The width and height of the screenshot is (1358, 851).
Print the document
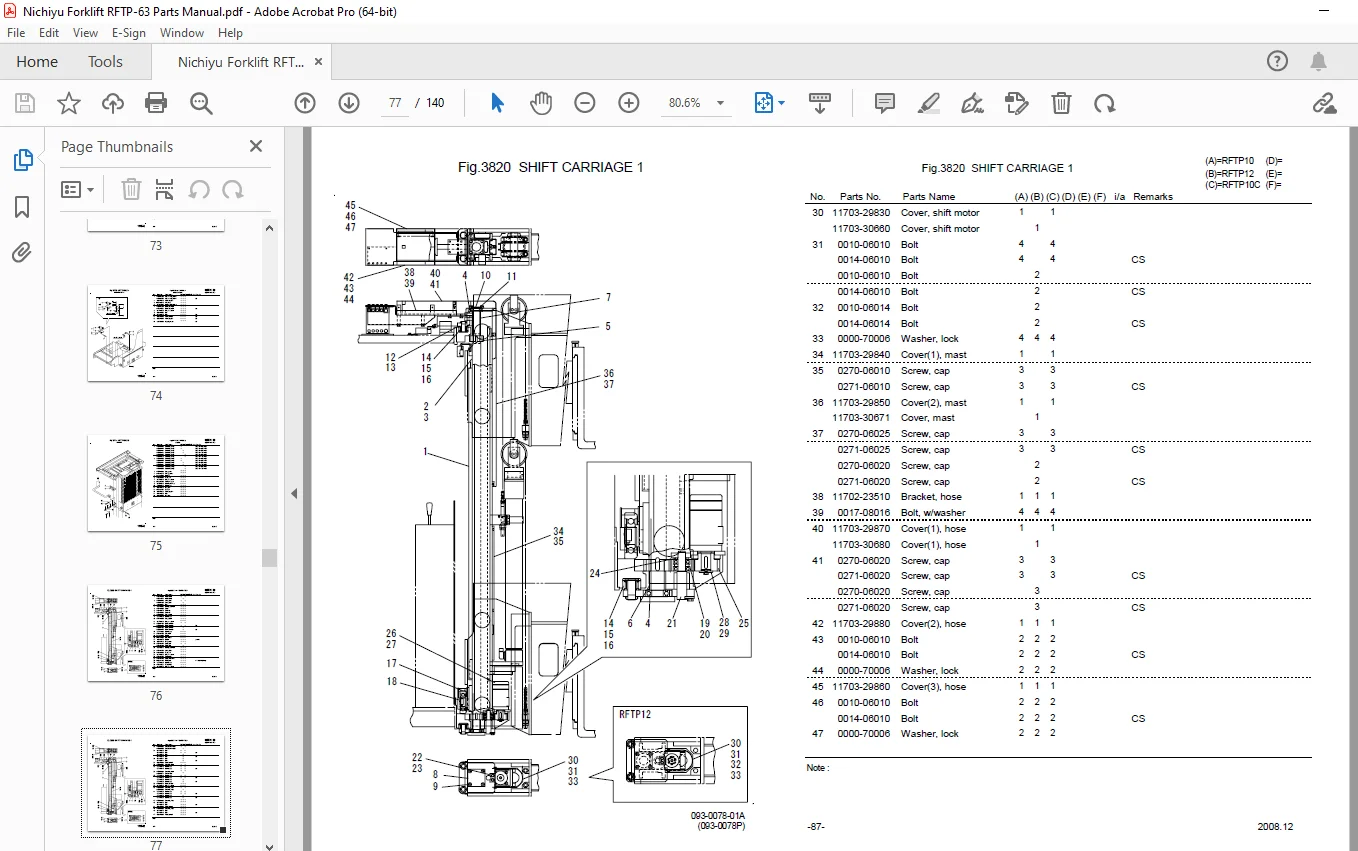coord(156,103)
